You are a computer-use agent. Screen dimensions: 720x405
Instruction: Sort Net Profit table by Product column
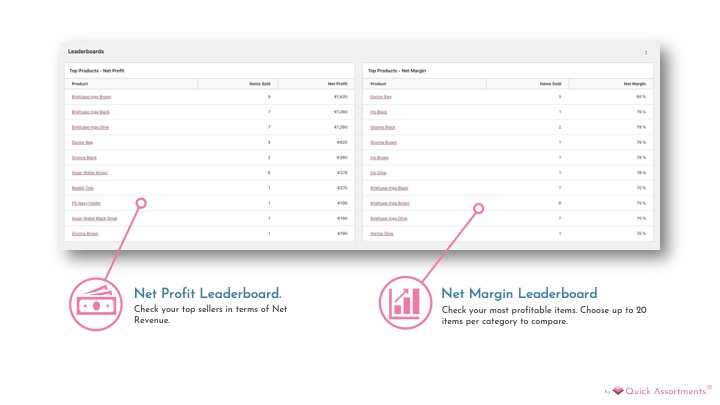click(x=79, y=84)
